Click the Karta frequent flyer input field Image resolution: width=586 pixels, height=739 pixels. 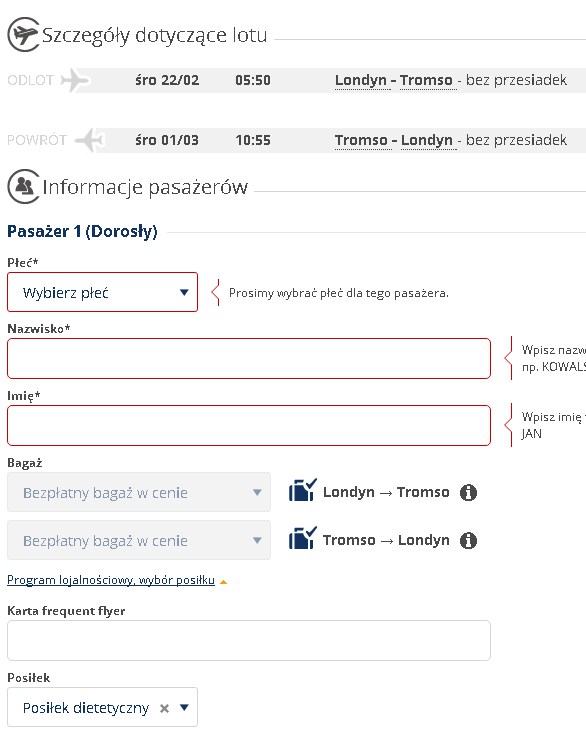[249, 640]
